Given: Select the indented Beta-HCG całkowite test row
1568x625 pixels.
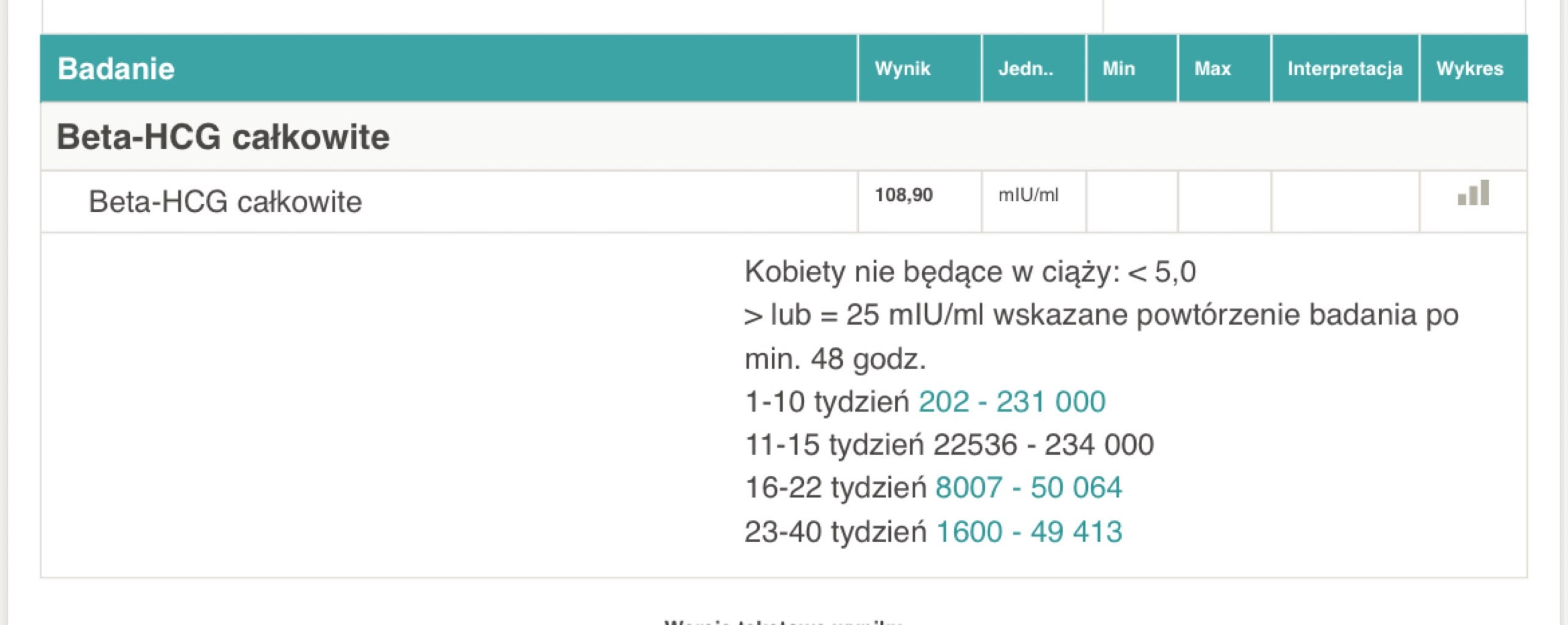Looking at the screenshot, I should point(225,201).
